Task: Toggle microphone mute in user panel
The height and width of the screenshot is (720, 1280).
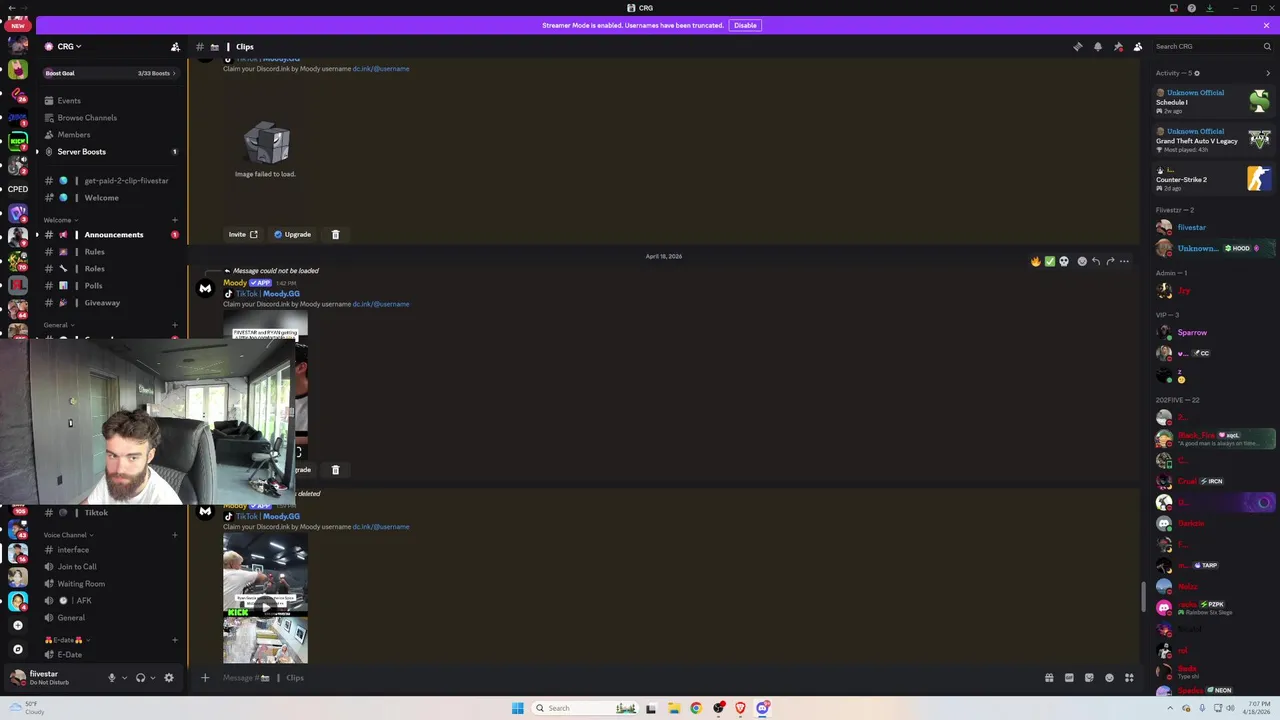Action: tap(112, 678)
